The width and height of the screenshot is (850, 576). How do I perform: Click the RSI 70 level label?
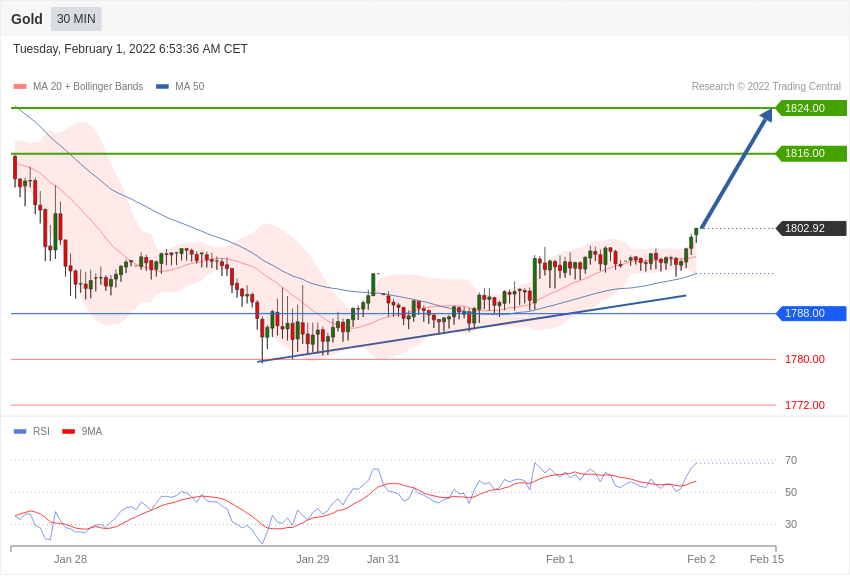tap(791, 461)
